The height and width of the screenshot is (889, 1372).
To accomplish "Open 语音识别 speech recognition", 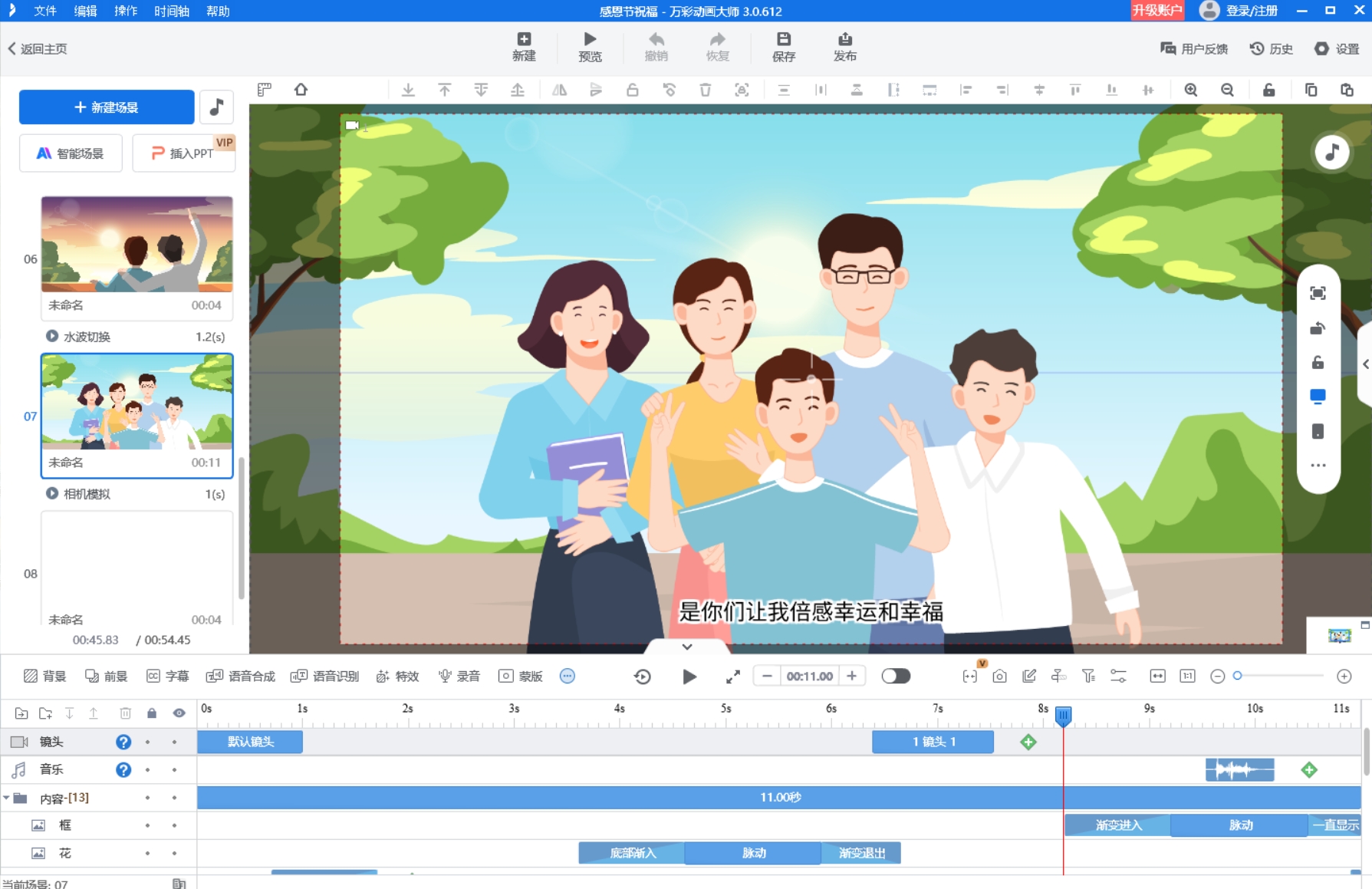I will pyautogui.click(x=324, y=676).
